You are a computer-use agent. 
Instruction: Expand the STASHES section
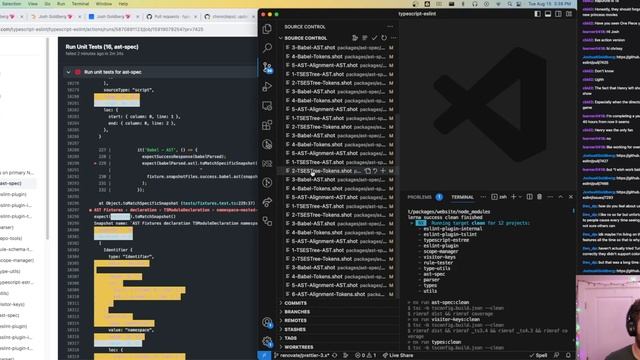(295, 329)
